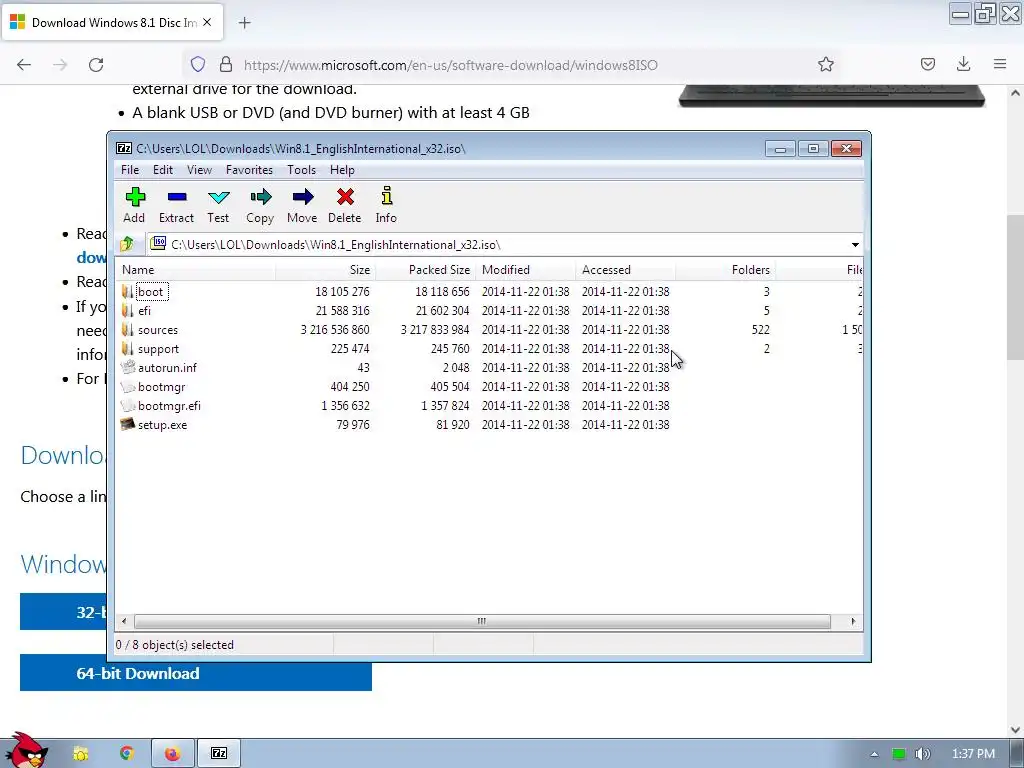Screen dimensions: 1024x768
Task: Select the bootmgr.efi file icon
Action: pos(128,406)
